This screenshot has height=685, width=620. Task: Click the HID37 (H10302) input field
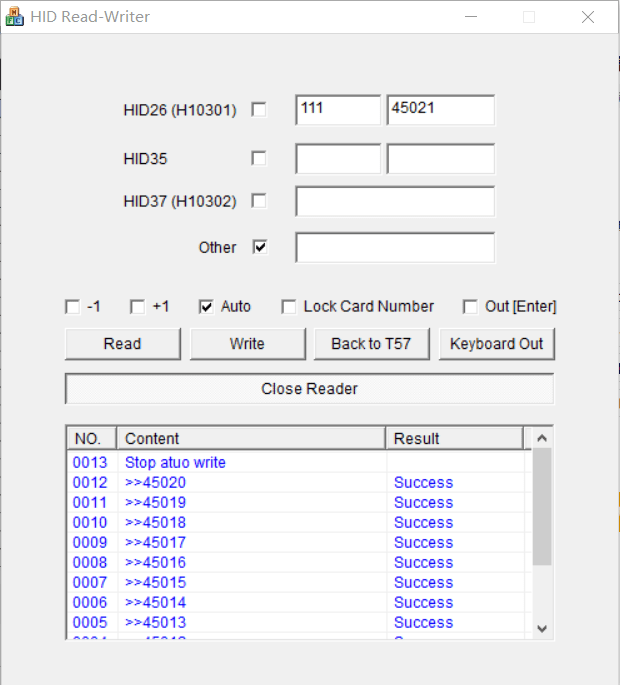395,201
